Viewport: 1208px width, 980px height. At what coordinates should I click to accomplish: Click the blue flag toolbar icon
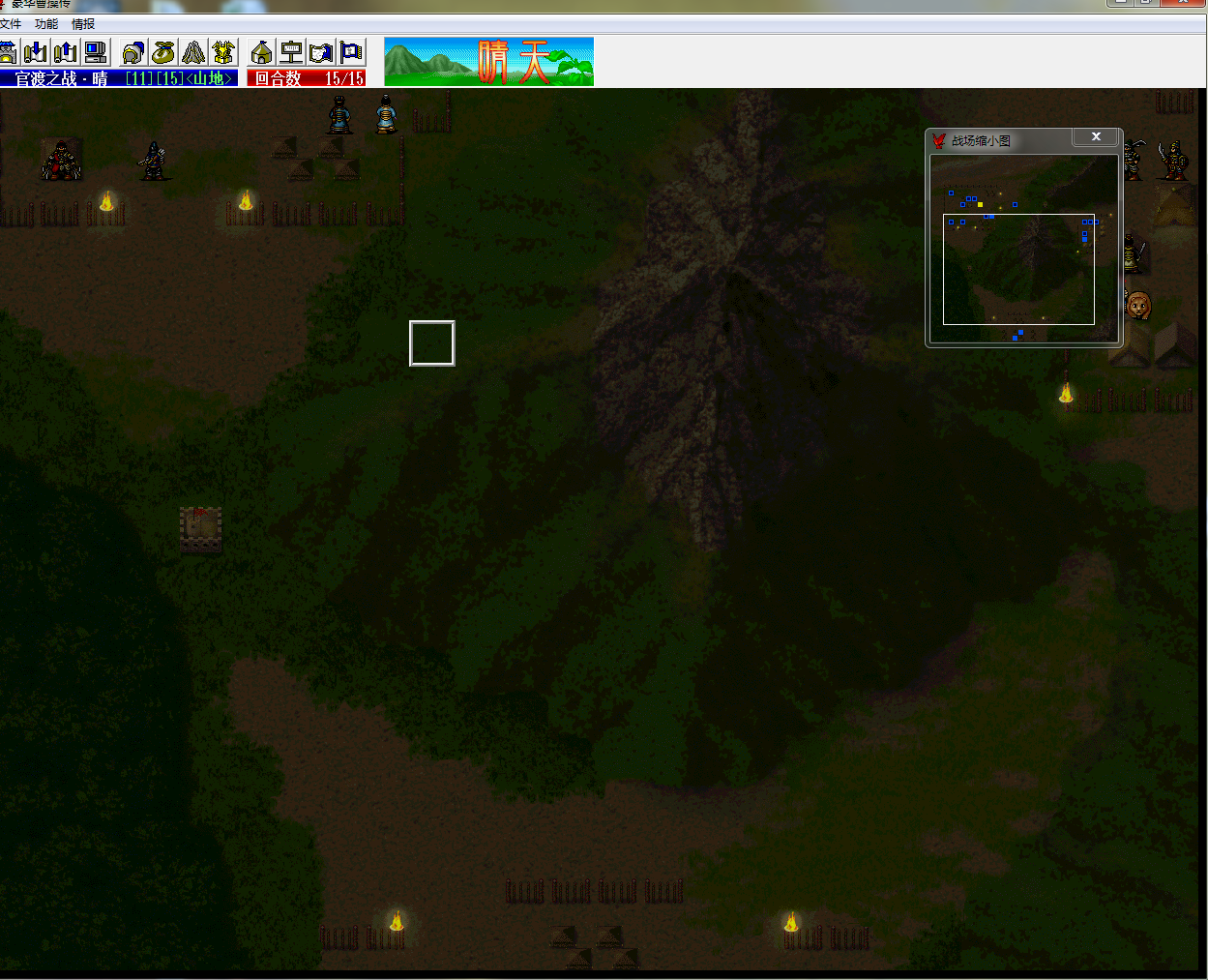(x=351, y=52)
